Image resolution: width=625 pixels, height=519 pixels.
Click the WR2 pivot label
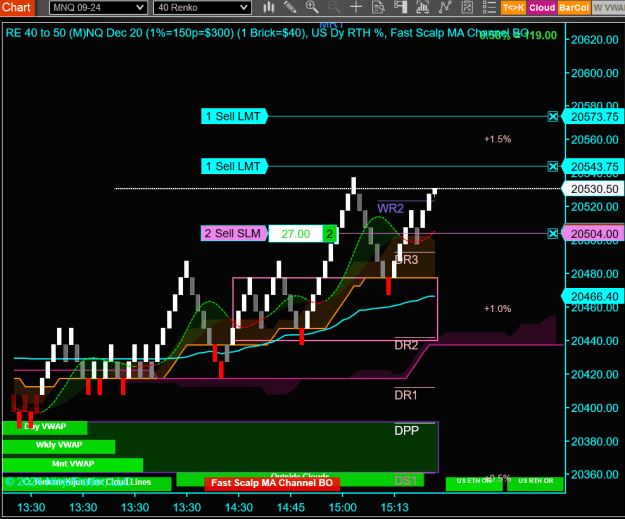click(391, 208)
